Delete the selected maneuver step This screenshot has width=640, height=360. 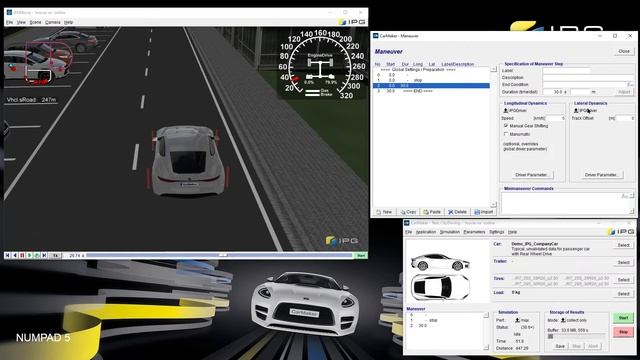tap(458, 212)
